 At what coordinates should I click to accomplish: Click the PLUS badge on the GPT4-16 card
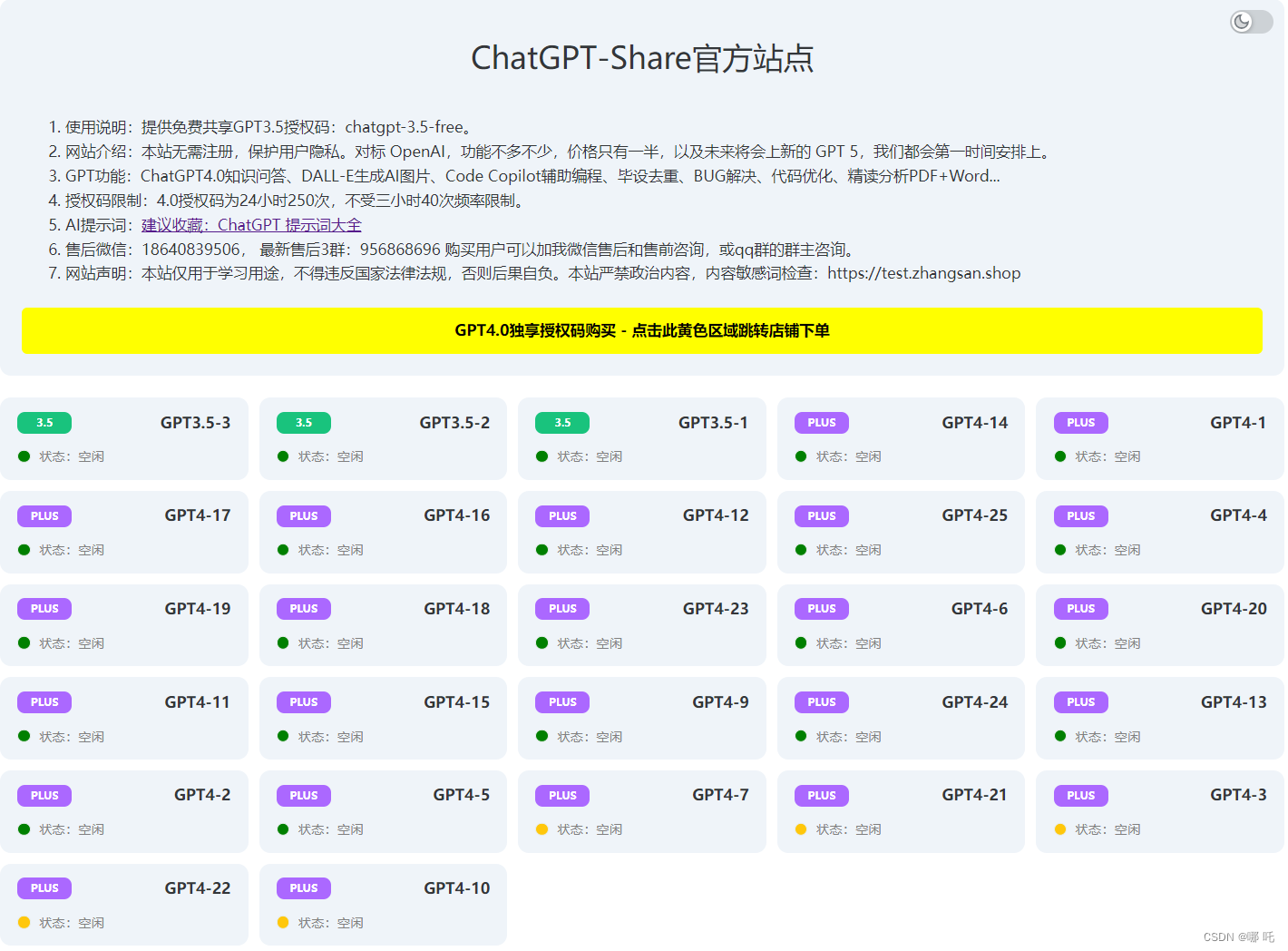coord(304,516)
